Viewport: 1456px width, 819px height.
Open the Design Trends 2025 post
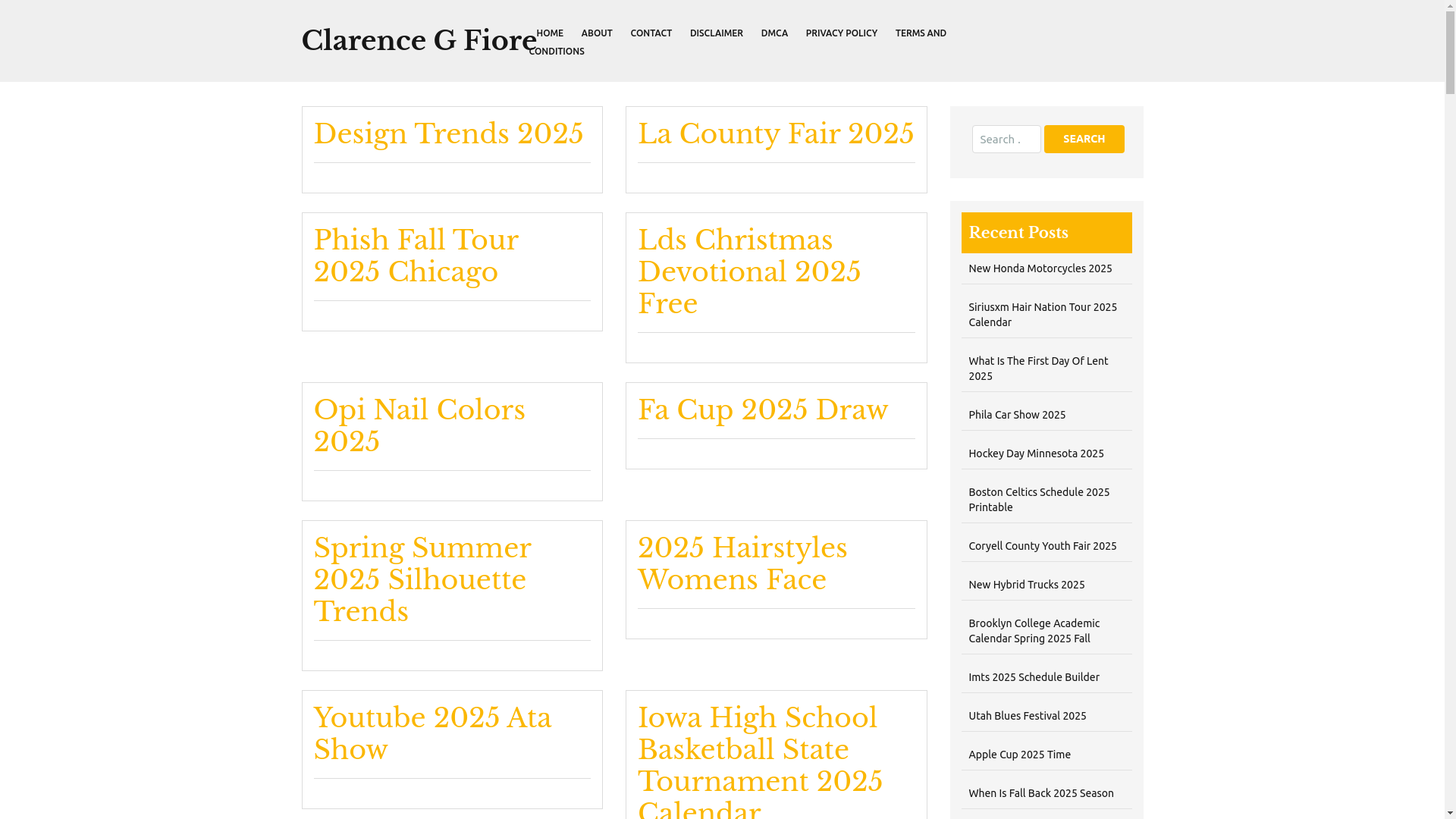click(x=449, y=134)
